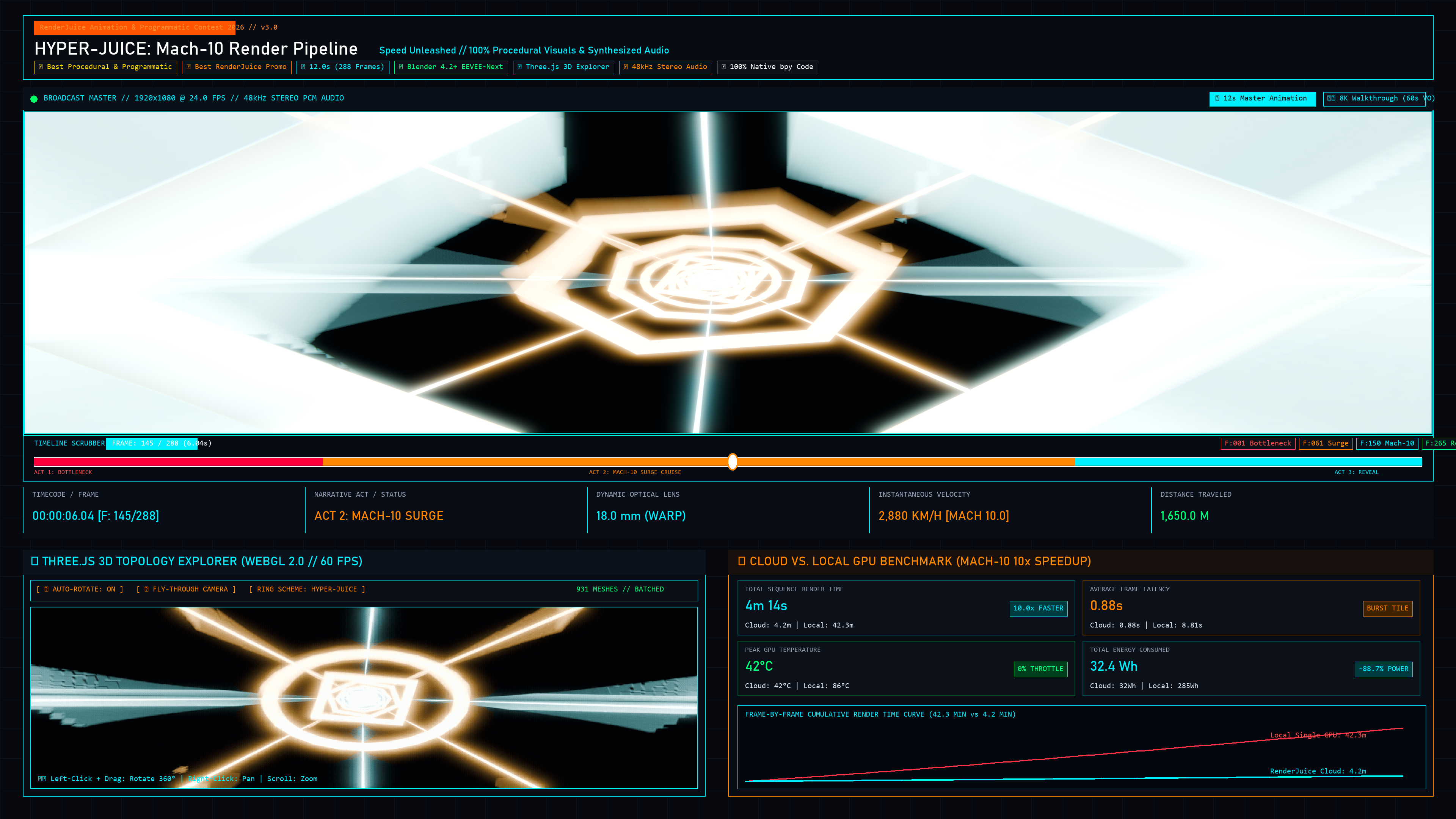Click the -88.7% POWER badge
The width and height of the screenshot is (1456, 819).
(x=1384, y=669)
